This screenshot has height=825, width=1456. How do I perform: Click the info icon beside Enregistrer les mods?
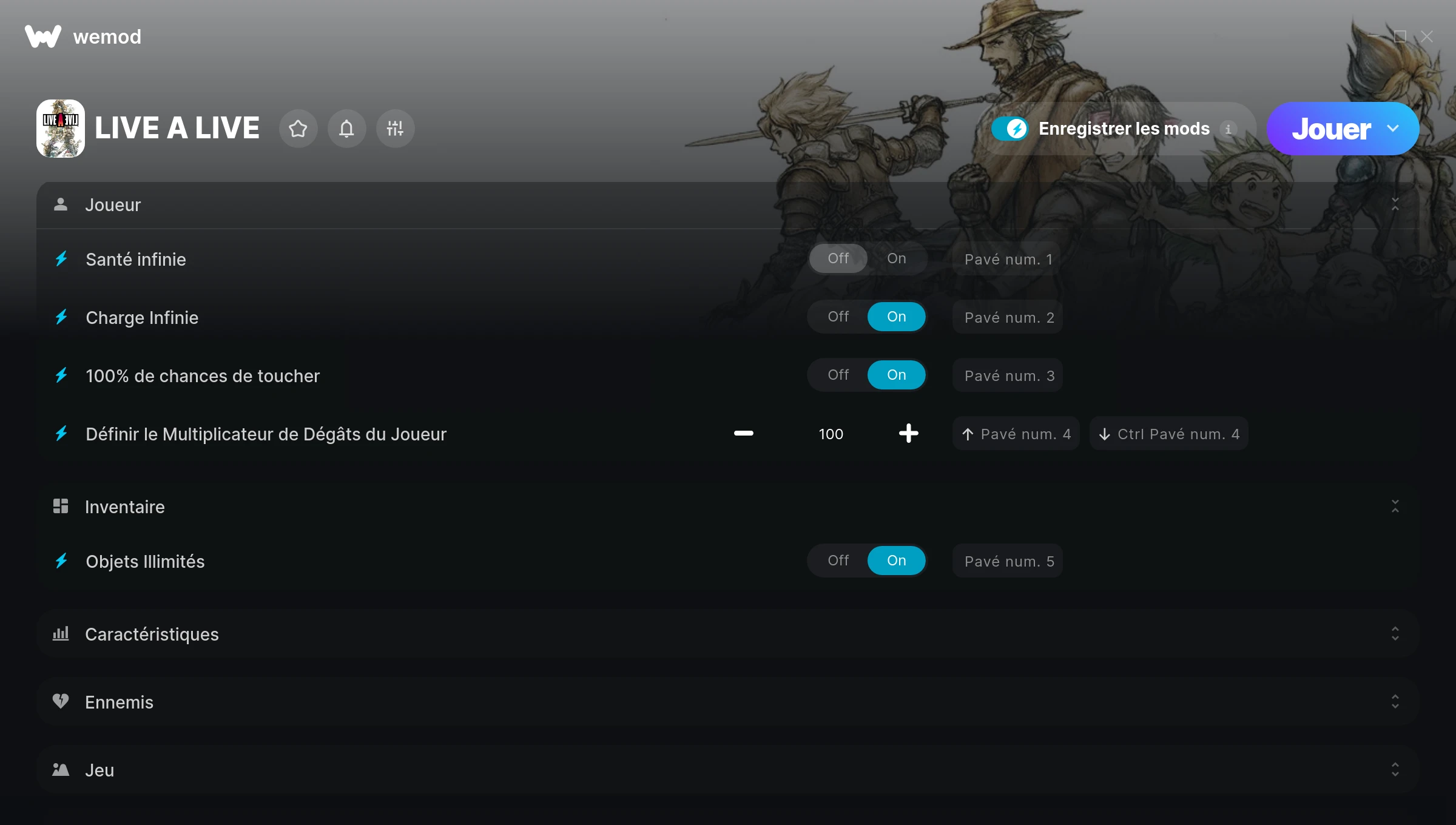(x=1228, y=129)
